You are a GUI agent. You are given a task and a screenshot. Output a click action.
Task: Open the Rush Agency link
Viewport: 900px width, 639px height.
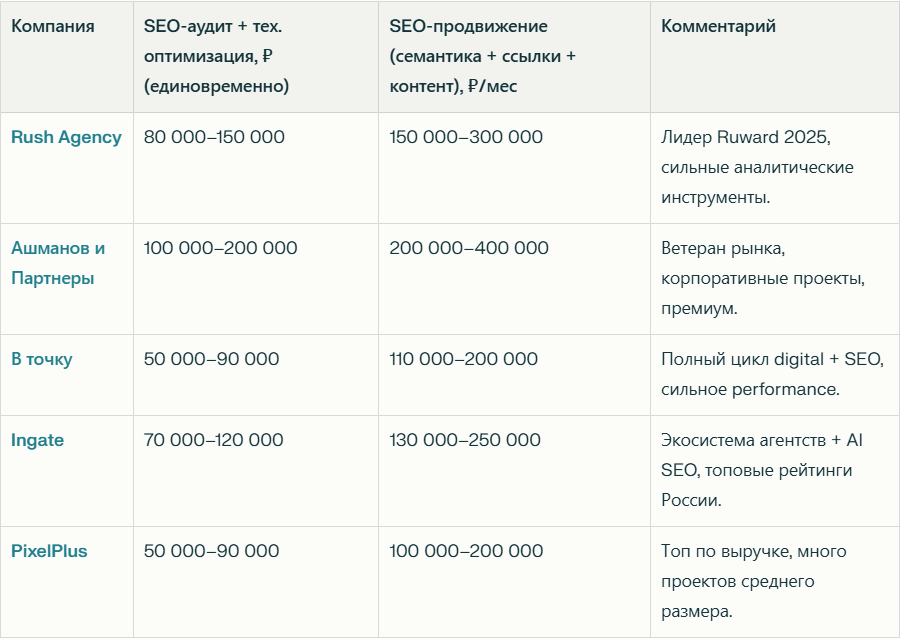66,137
